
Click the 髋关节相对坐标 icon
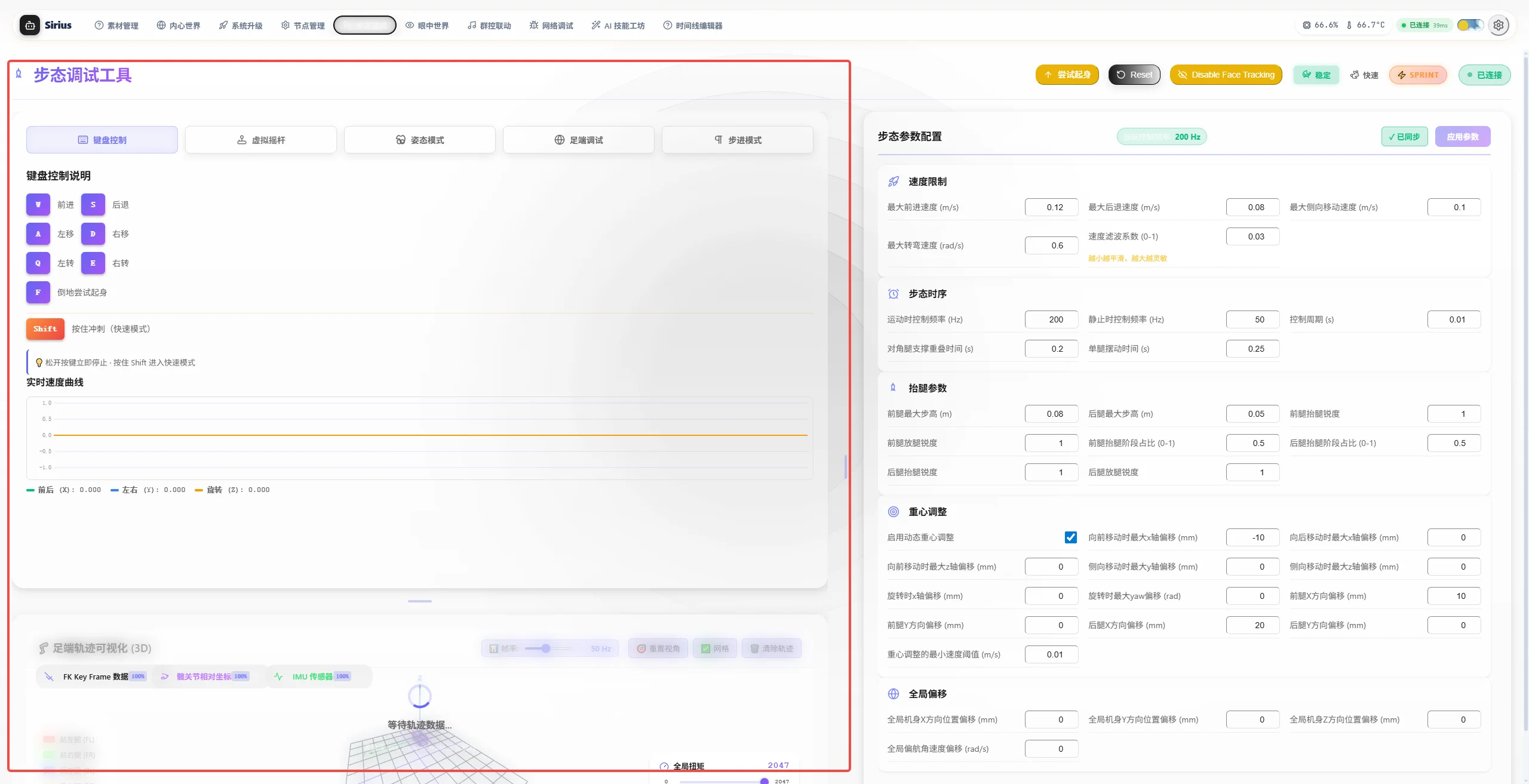click(x=165, y=677)
